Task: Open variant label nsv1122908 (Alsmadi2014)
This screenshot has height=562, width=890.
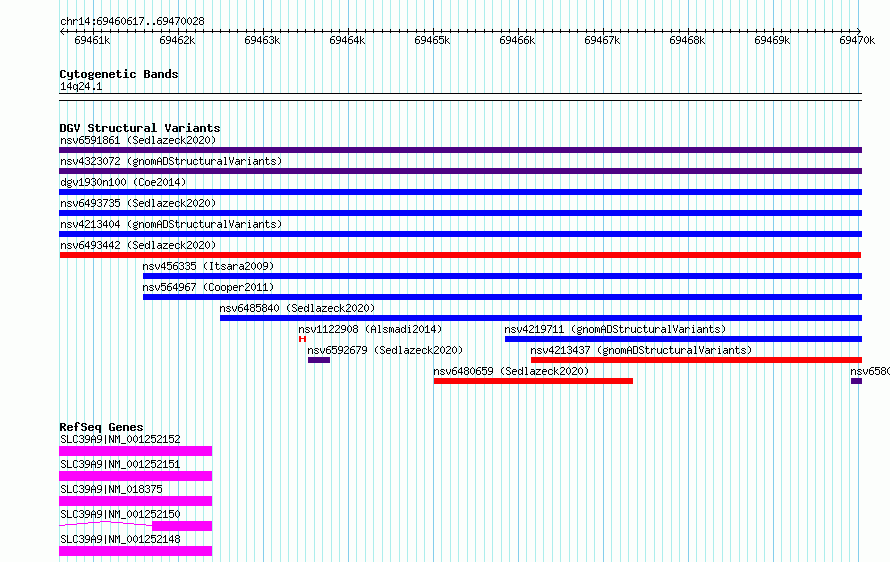Action: point(370,329)
